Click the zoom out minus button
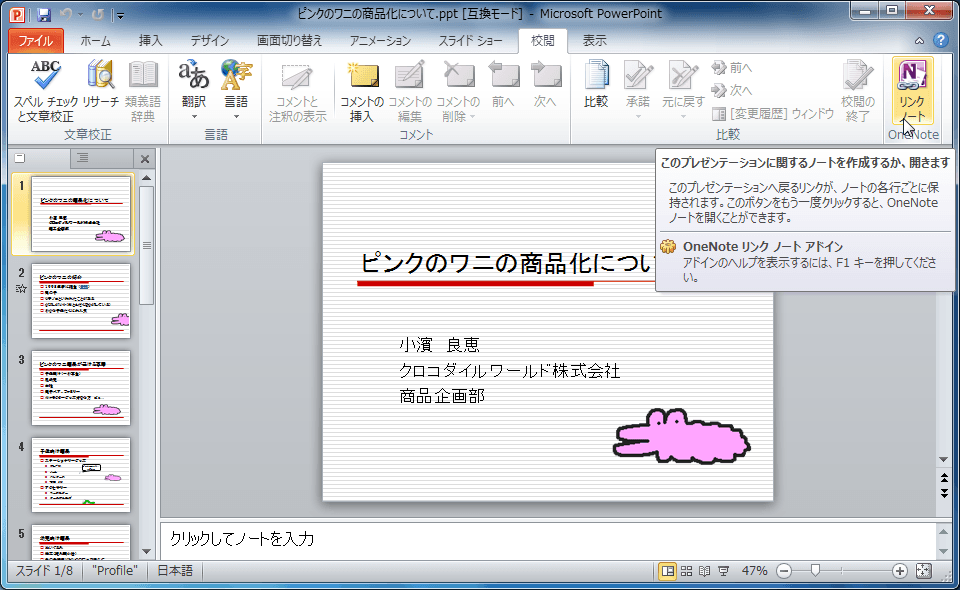Viewport: 960px width, 590px height. (784, 571)
